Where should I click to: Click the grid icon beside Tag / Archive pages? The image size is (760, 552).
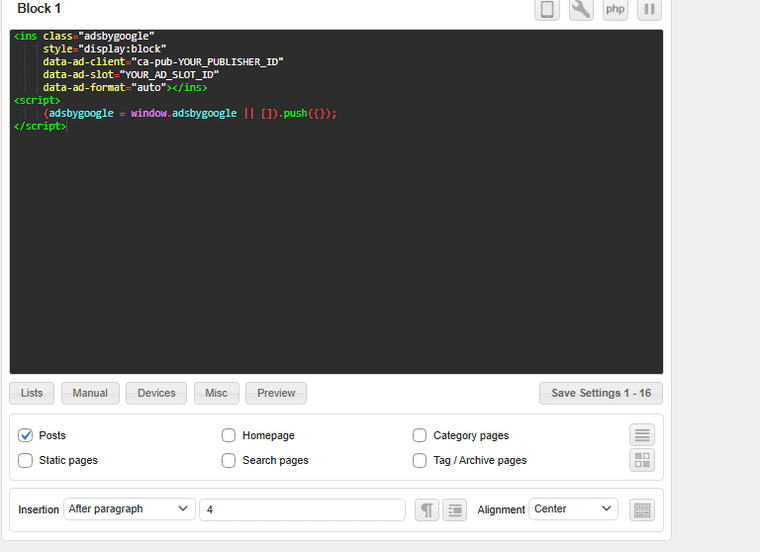pyautogui.click(x=642, y=460)
